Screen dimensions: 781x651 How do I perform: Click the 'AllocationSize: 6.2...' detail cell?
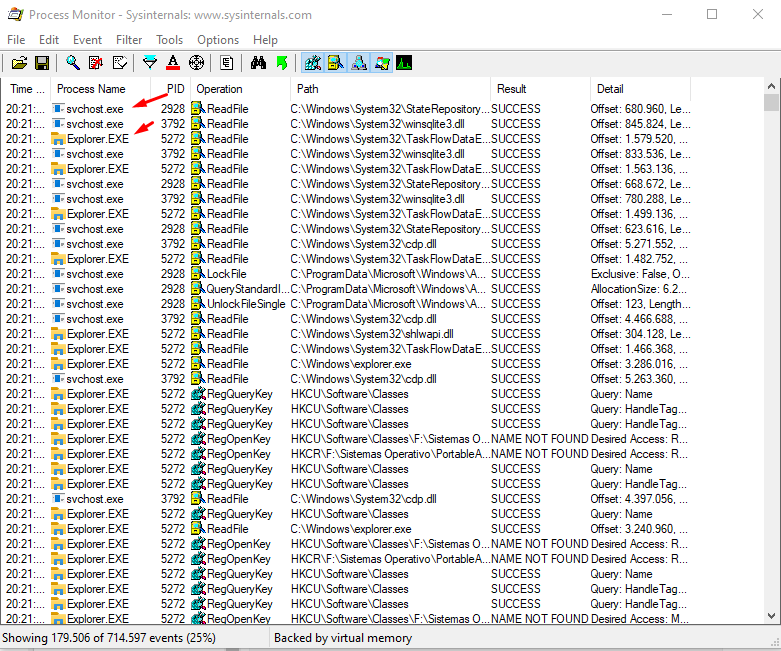click(639, 289)
